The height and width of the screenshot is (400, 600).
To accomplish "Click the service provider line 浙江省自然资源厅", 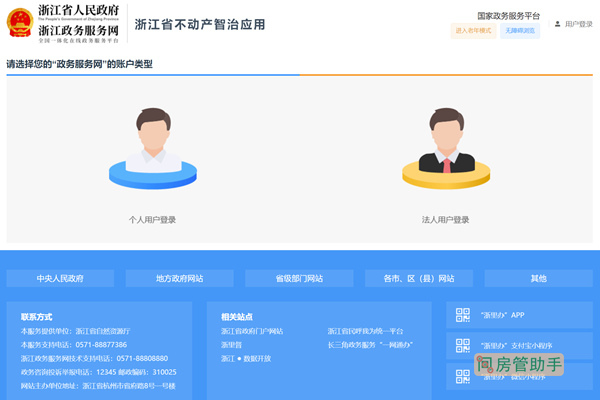I will coord(76,331).
